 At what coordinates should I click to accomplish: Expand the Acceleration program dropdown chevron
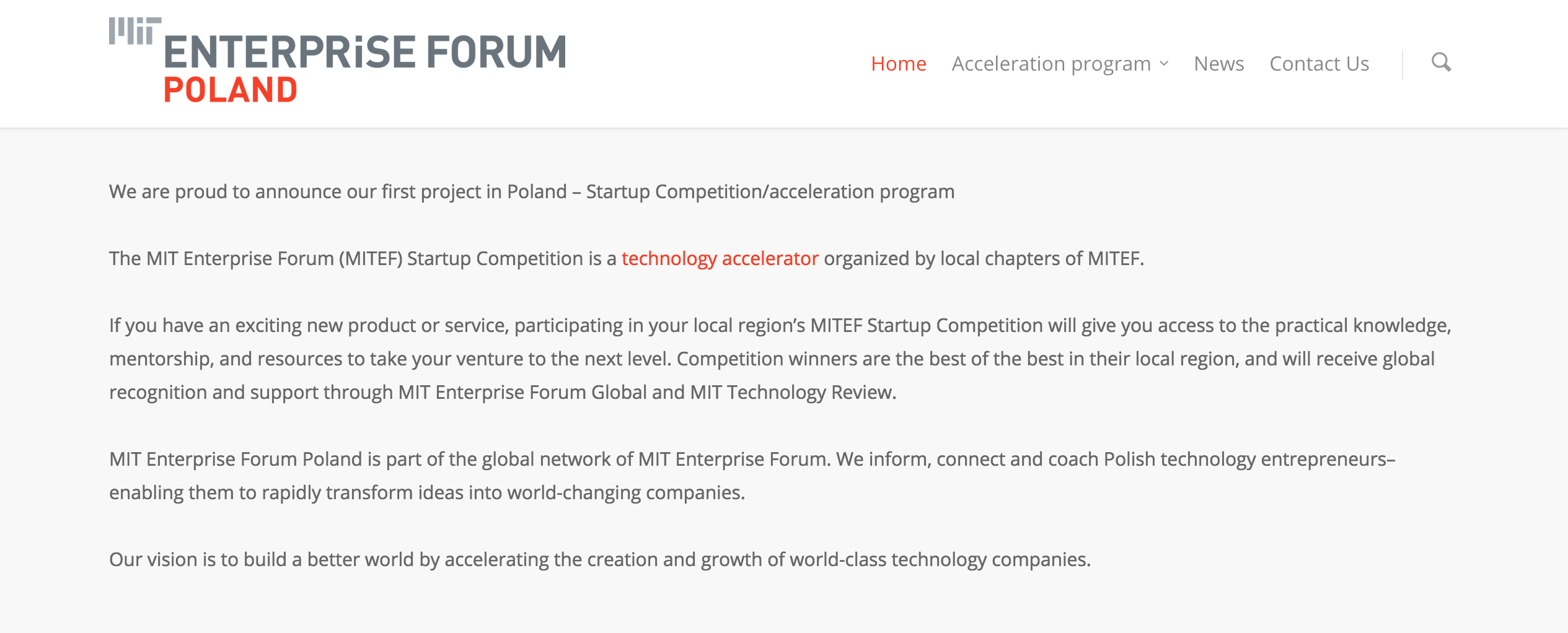click(1165, 63)
